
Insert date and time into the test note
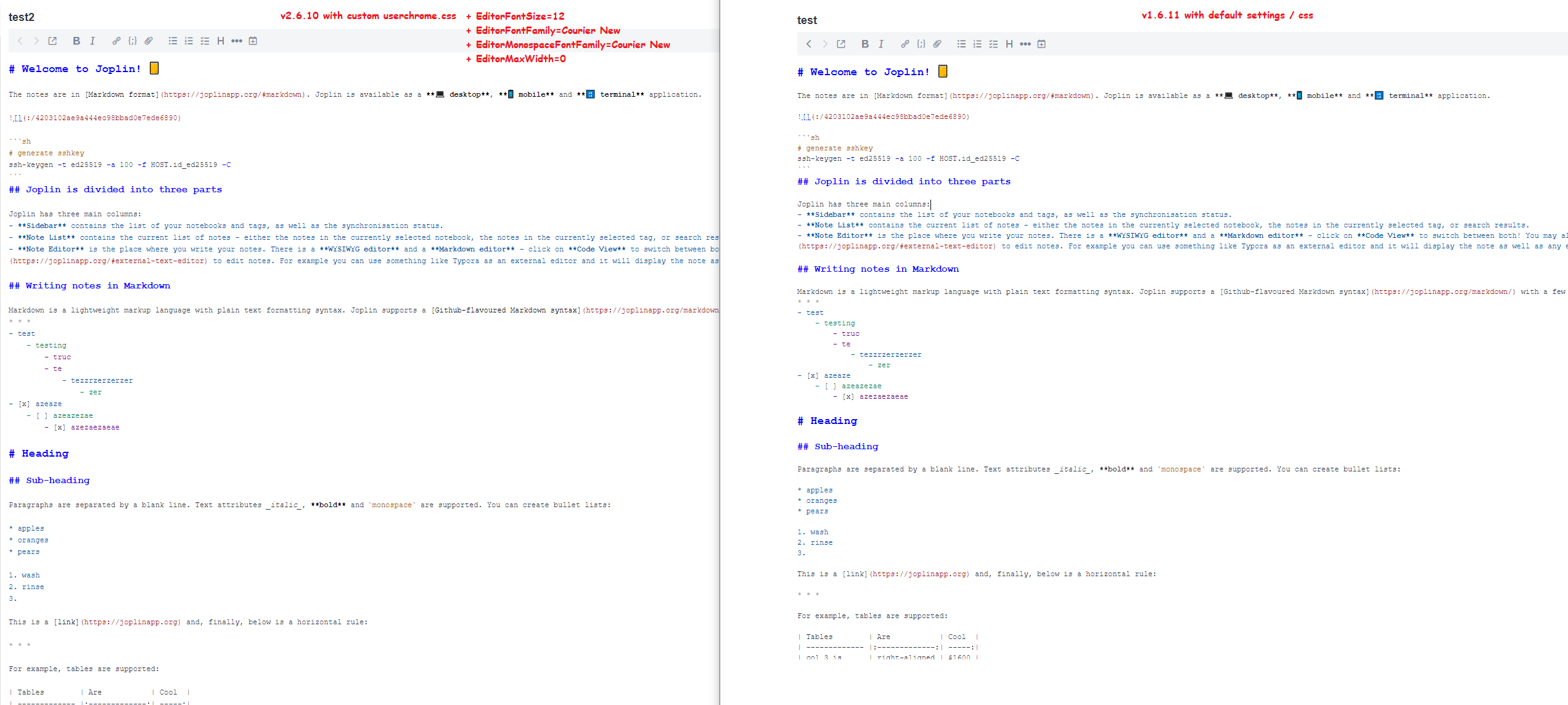pos(1041,44)
